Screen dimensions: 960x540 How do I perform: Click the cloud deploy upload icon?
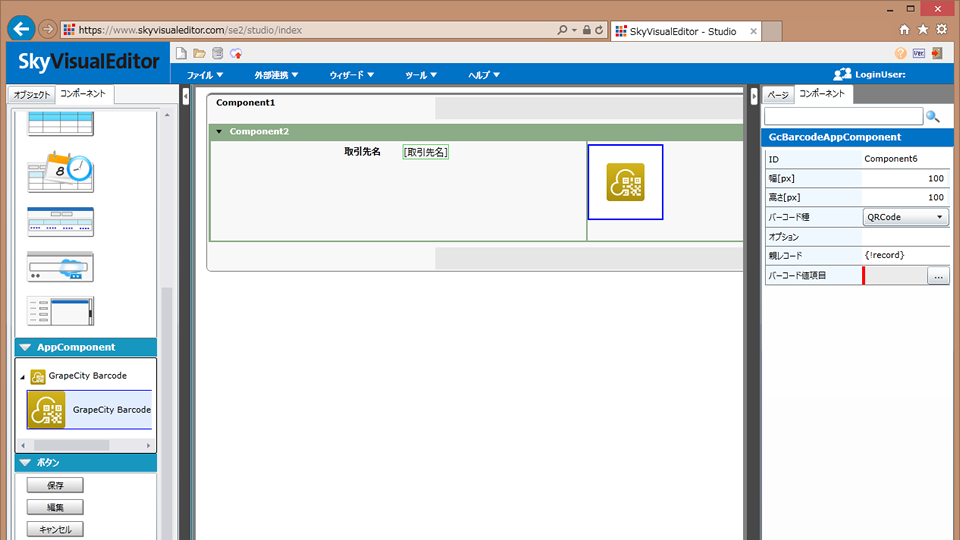(x=236, y=54)
